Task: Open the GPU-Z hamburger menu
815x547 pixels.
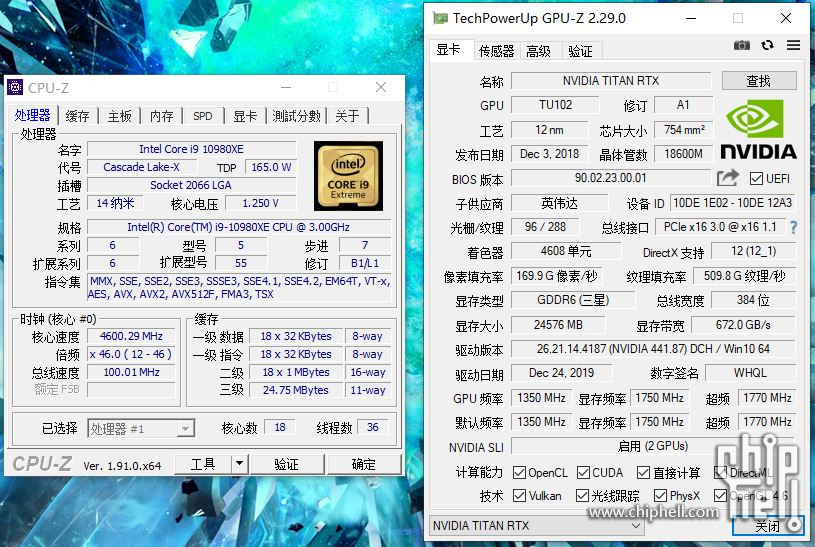Action: [793, 45]
